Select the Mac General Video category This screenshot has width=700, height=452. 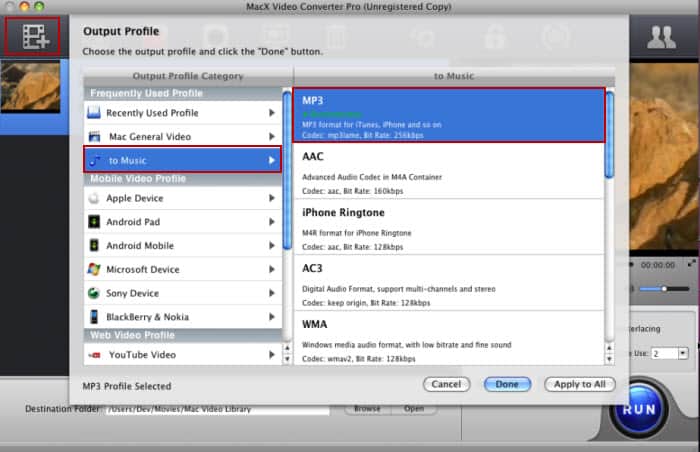pos(183,136)
